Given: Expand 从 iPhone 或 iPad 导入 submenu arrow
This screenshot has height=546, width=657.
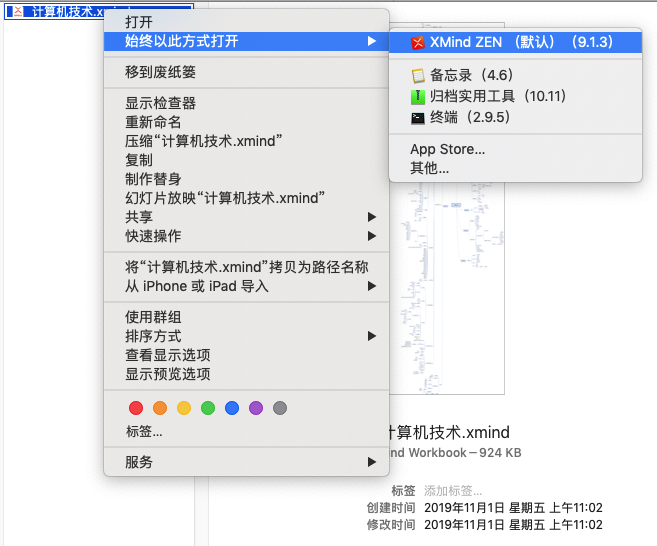Looking at the screenshot, I should [x=371, y=286].
